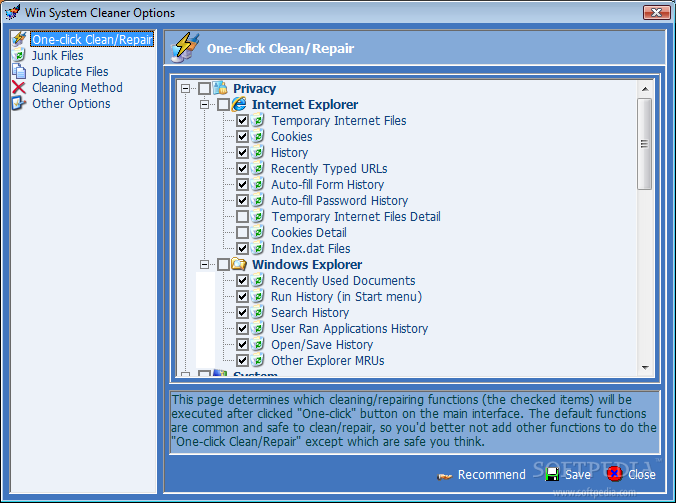Image resolution: width=676 pixels, height=503 pixels.
Task: Click recycle icon beside Other Explorer MRUs
Action: [257, 360]
